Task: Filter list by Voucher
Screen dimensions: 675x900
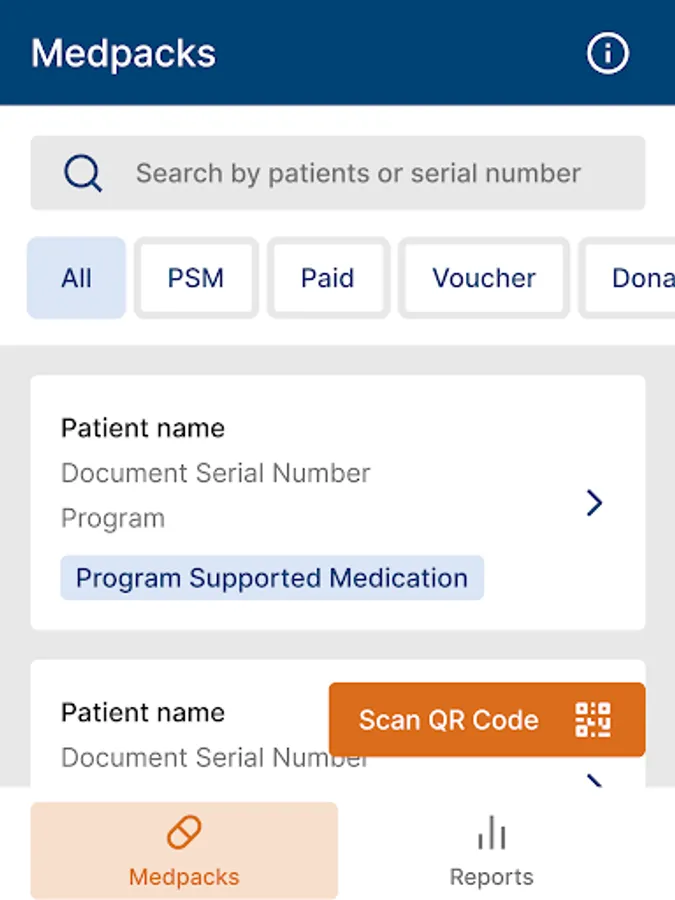Action: coord(484,278)
